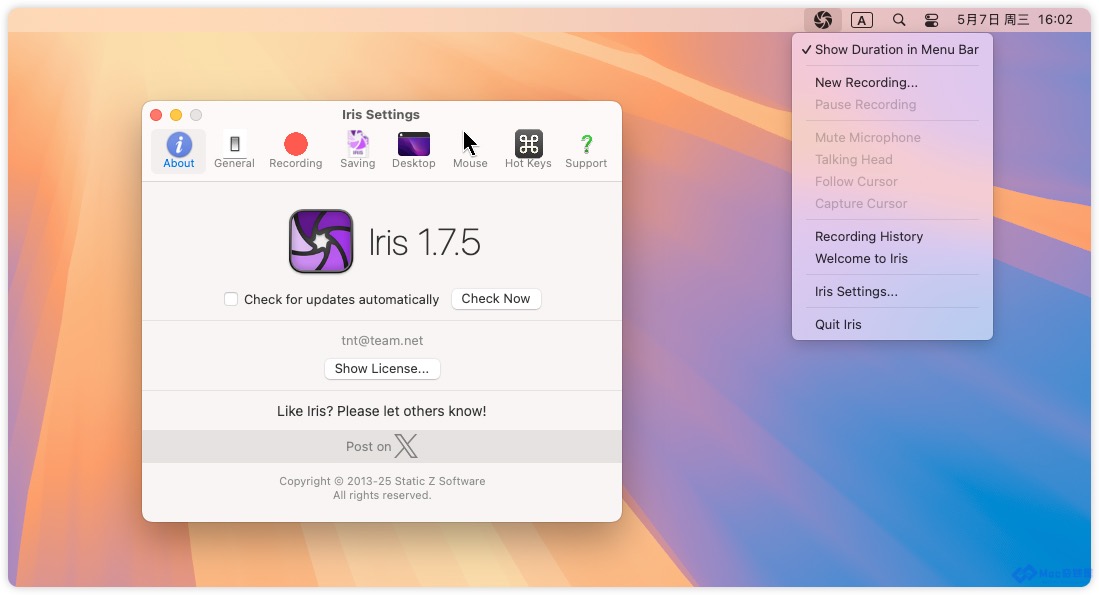Viewport: 1099px width, 595px height.
Task: Click the All rights reserved. text
Action: pyautogui.click(x=382, y=495)
